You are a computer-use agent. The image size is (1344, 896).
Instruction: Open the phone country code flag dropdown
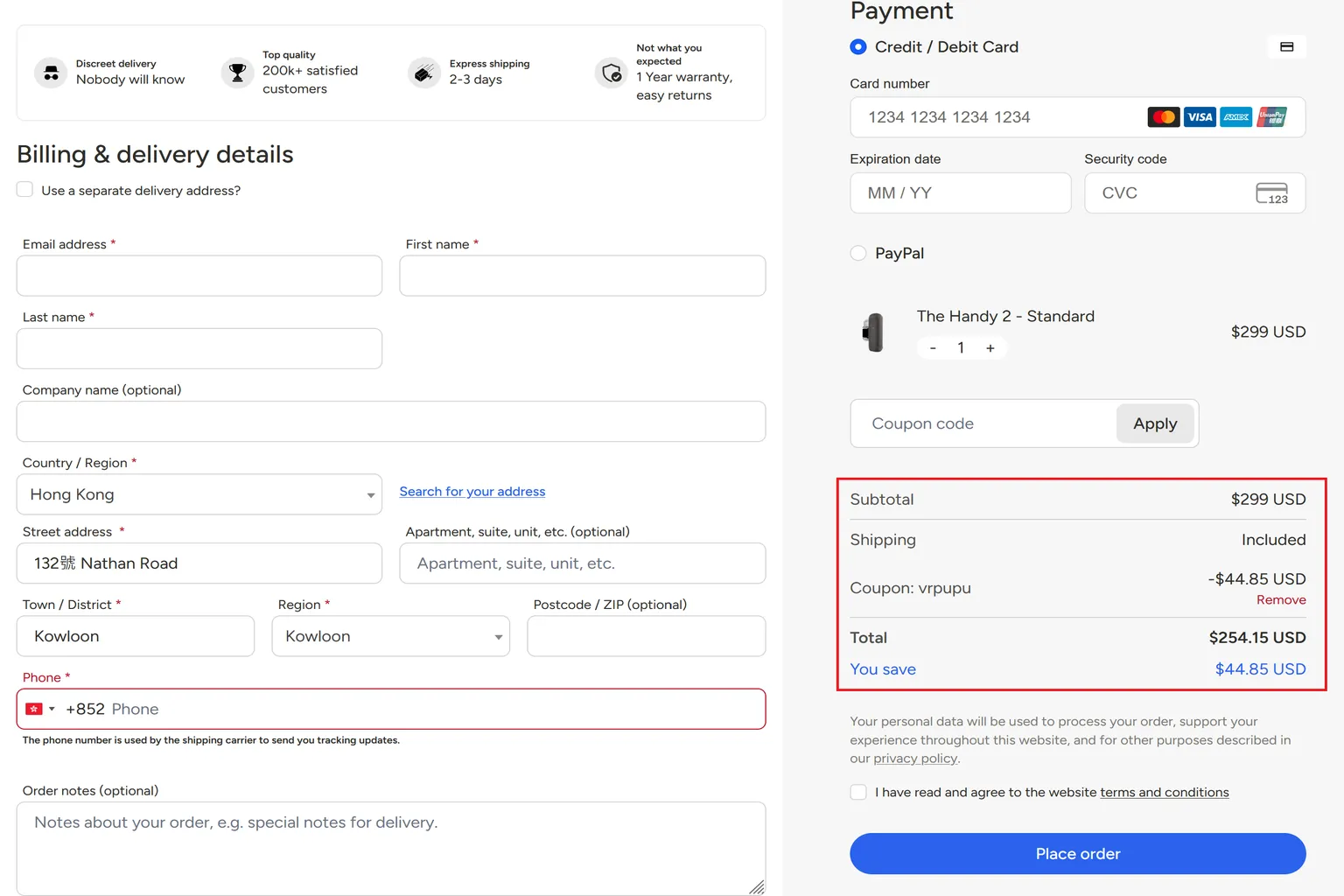pos(40,709)
